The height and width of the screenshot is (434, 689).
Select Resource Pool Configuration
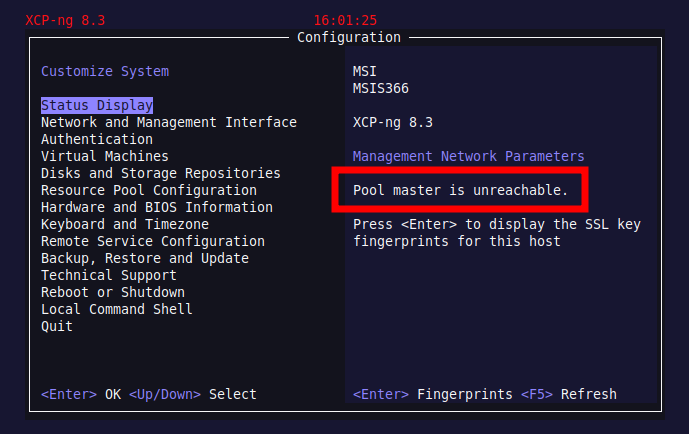149,190
